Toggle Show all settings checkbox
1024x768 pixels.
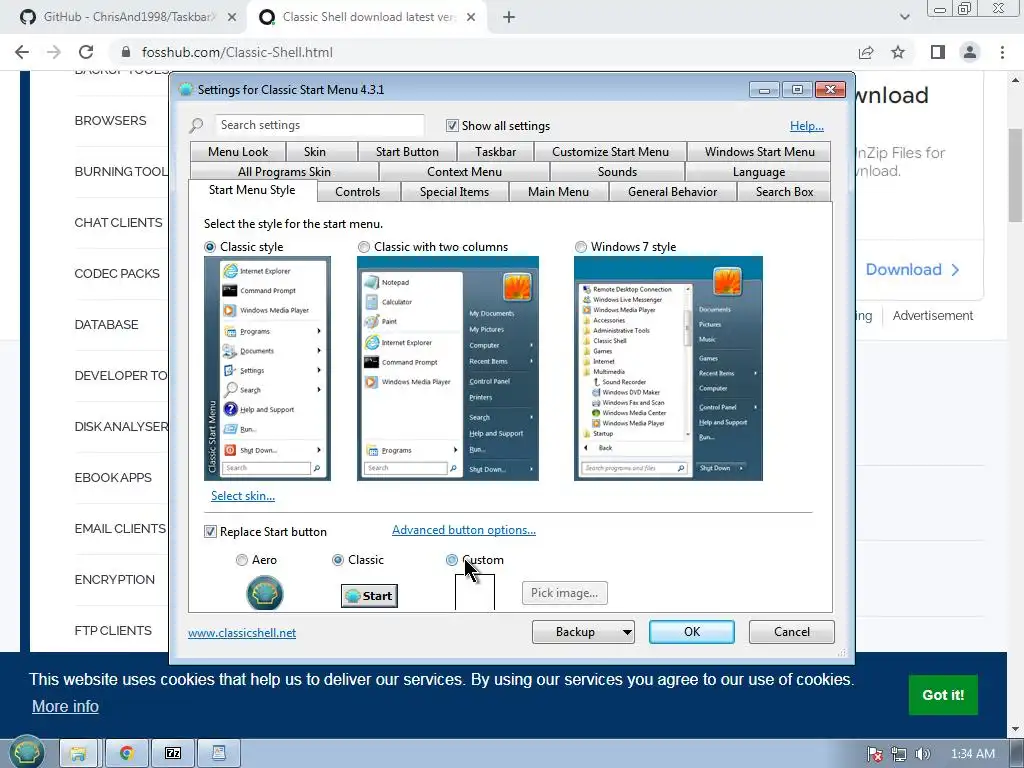[x=452, y=125]
